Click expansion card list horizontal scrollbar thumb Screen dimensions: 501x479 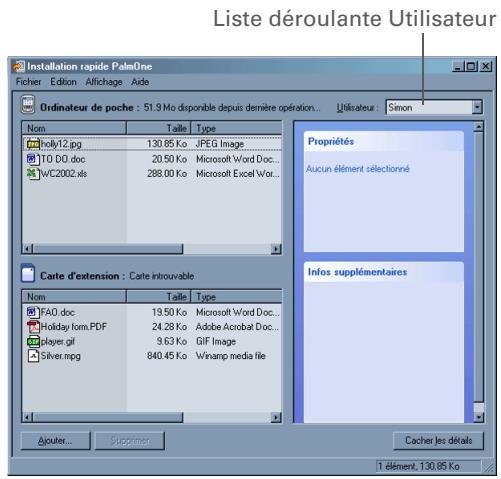tap(108, 417)
